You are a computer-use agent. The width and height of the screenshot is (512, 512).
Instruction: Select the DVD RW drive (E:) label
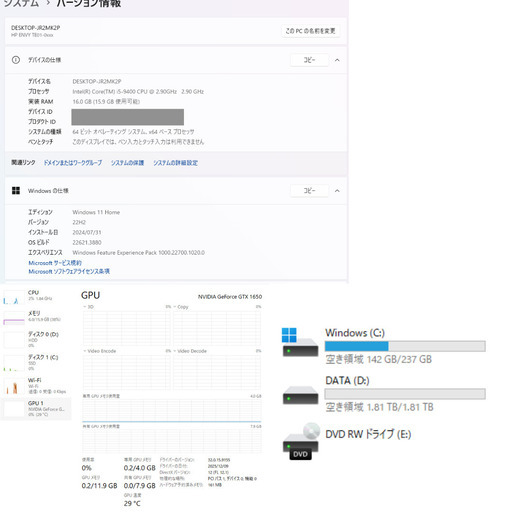[x=368, y=434]
